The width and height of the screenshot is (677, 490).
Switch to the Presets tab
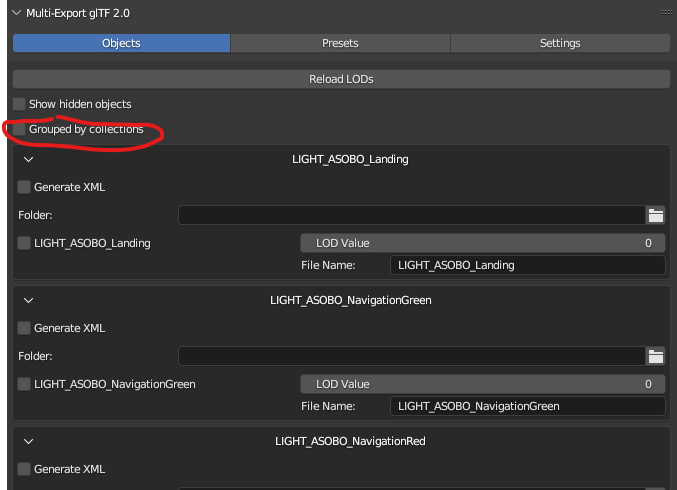click(x=340, y=44)
